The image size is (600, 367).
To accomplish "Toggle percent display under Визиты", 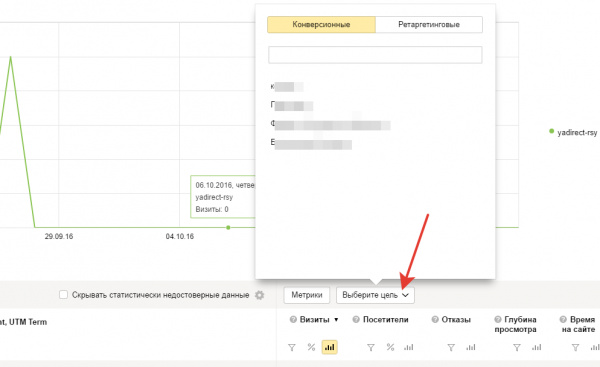I will point(311,347).
